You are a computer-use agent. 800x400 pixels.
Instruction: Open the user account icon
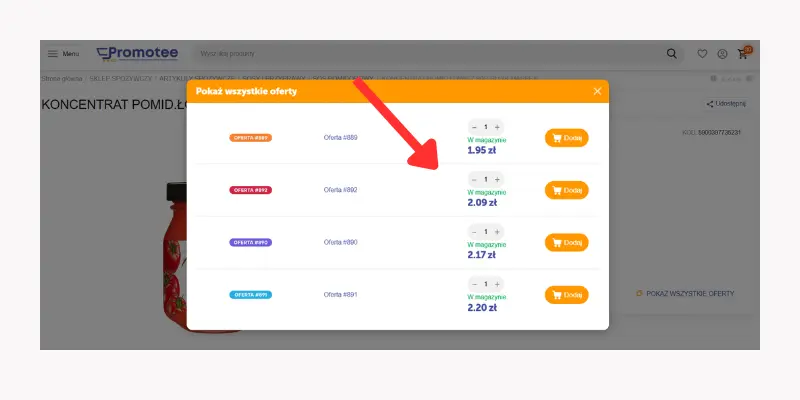point(722,53)
